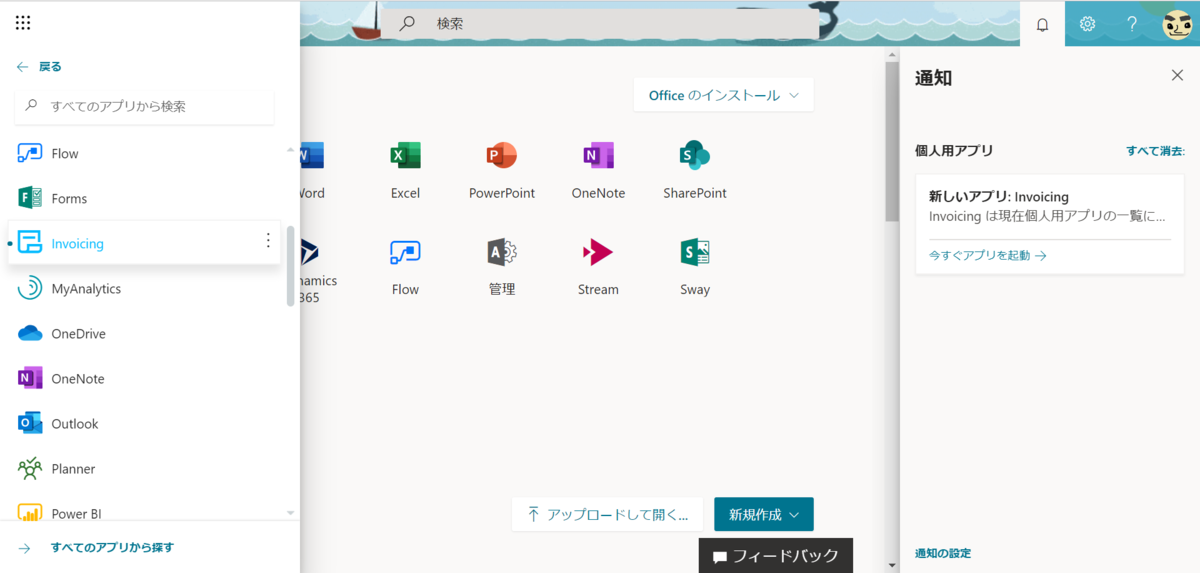Open OneNote from the sidebar list
Image resolution: width=1200 pixels, height=573 pixels.
coord(144,378)
